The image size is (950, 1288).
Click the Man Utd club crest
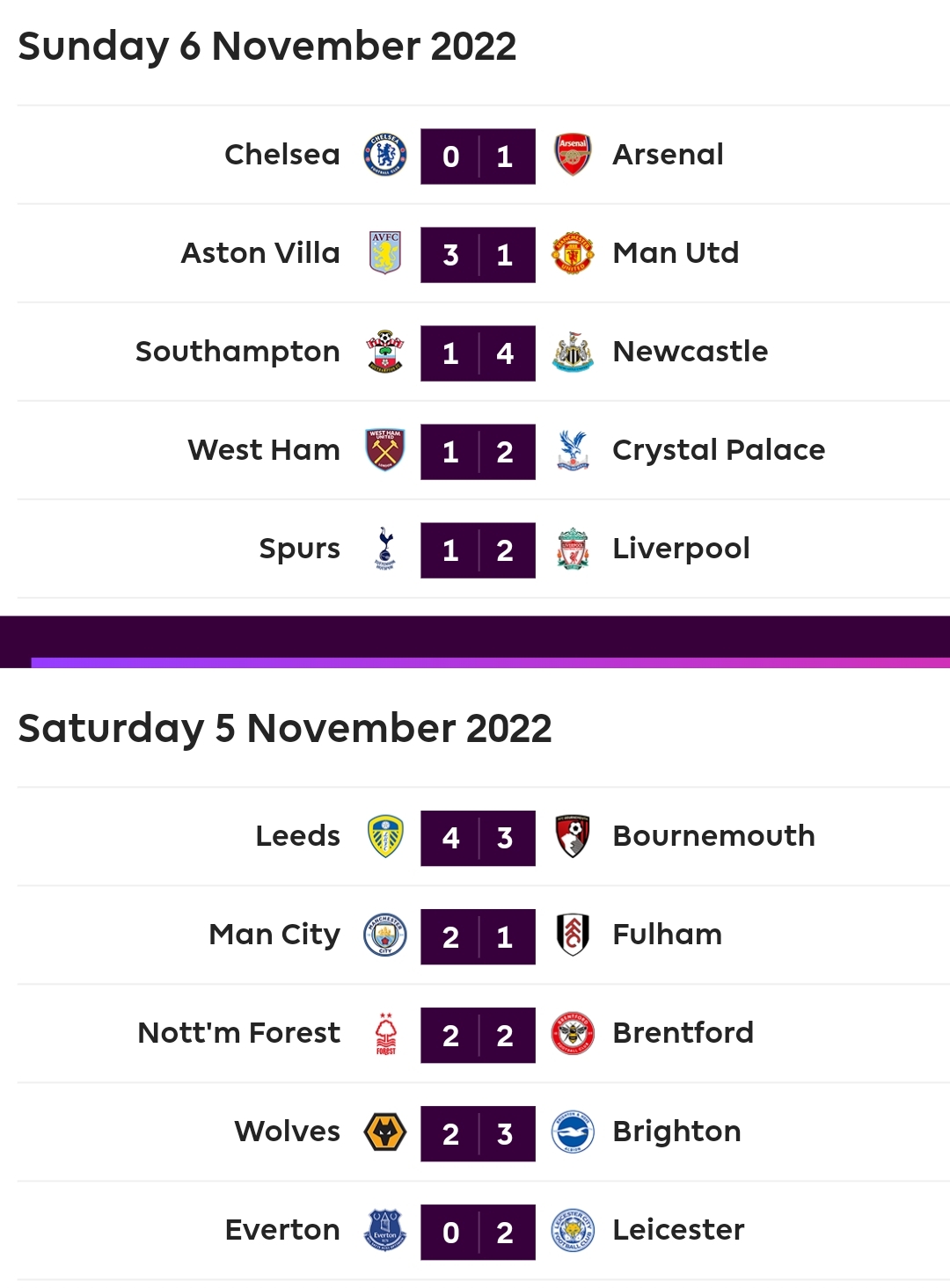(573, 254)
